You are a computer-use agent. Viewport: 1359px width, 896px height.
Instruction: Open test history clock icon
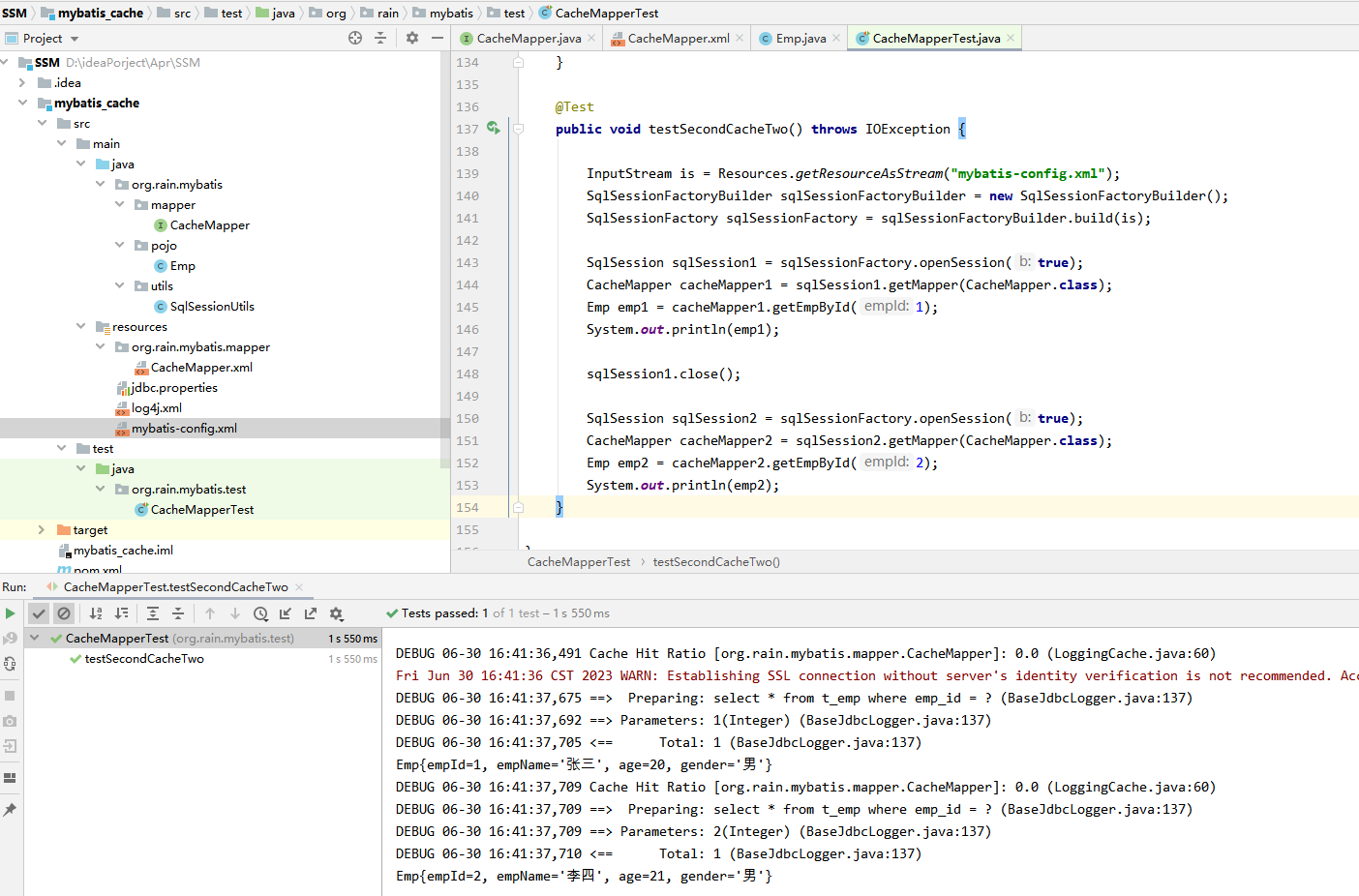click(x=260, y=613)
